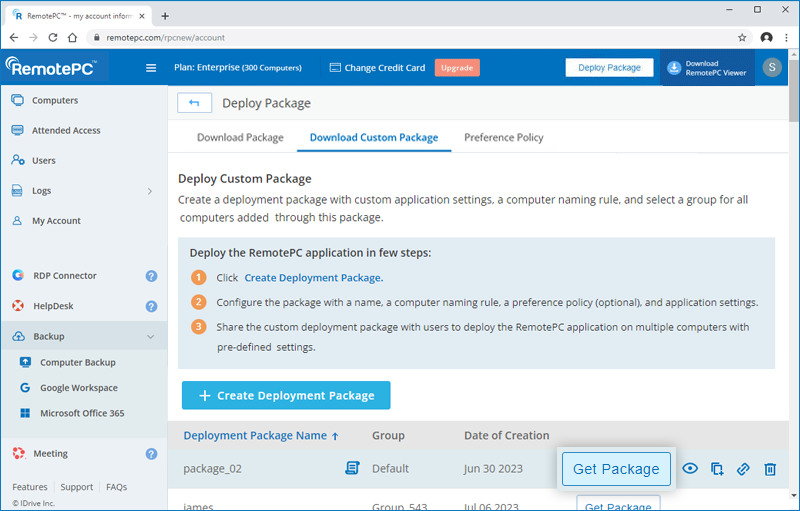This screenshot has height=511, width=800.
Task: Open Change Credit Card link in header
Action: pos(377,68)
